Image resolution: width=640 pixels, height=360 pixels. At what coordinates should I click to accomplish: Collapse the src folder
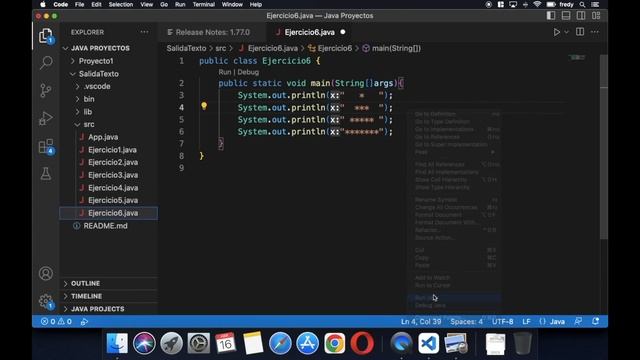click(89, 124)
